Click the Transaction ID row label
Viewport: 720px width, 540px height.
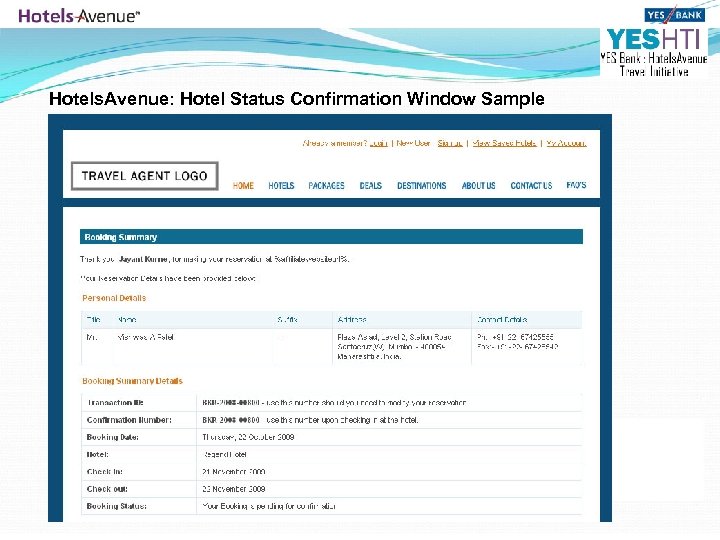[x=115, y=403]
